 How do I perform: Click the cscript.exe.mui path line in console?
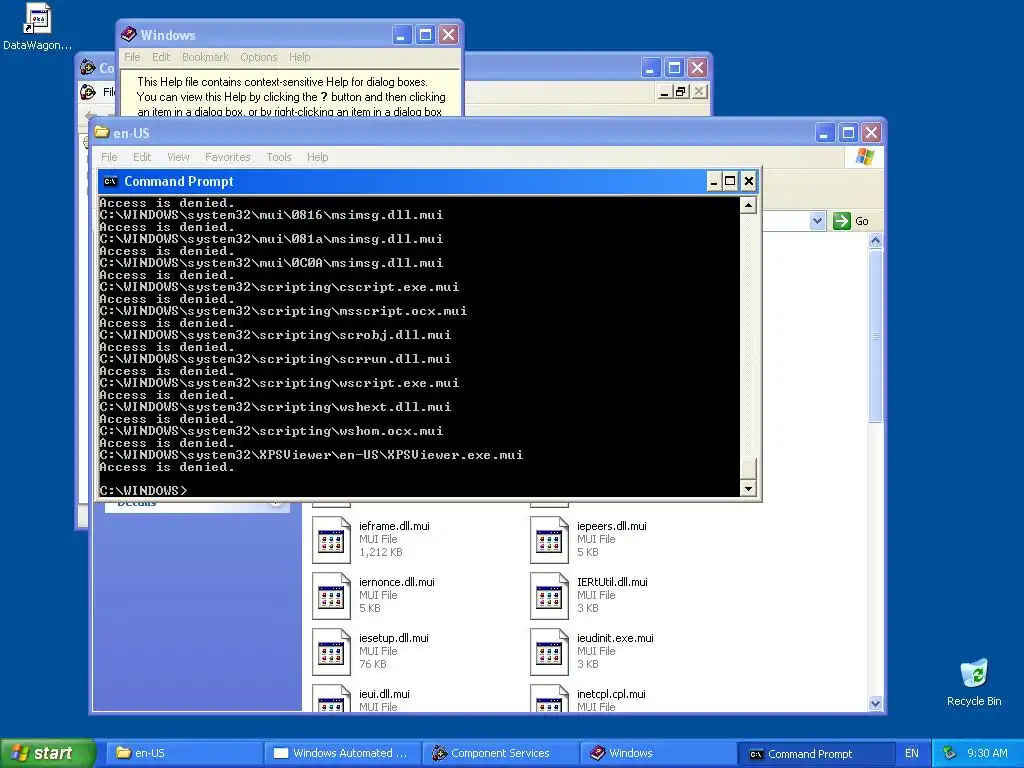[x=279, y=287]
